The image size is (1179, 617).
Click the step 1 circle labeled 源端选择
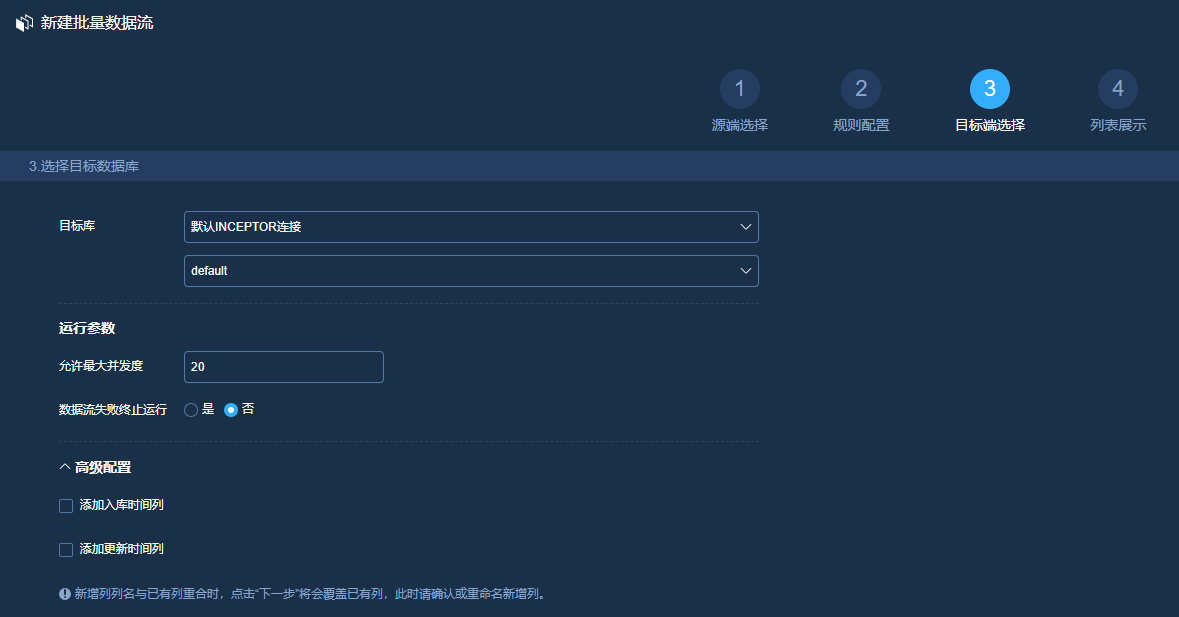pyautogui.click(x=739, y=88)
